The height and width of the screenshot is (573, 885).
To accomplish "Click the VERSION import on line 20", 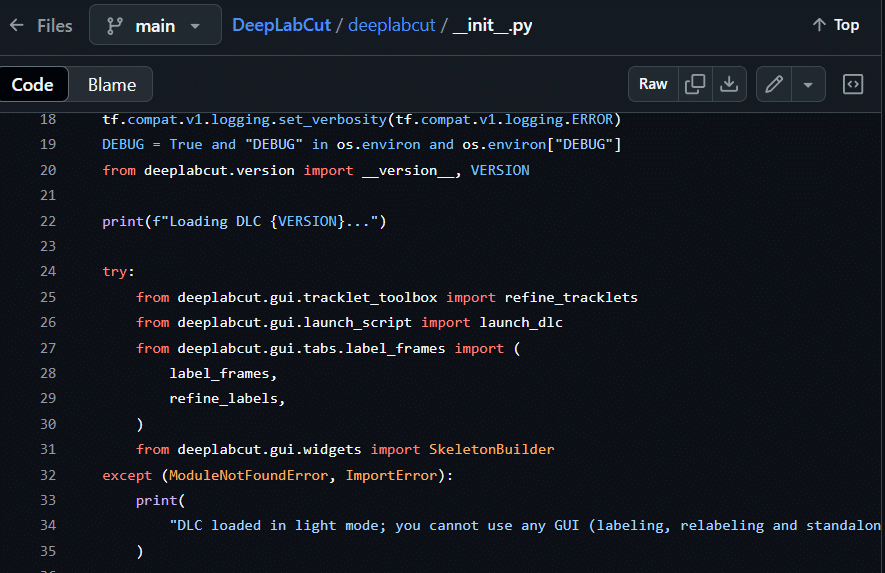I will click(x=500, y=170).
